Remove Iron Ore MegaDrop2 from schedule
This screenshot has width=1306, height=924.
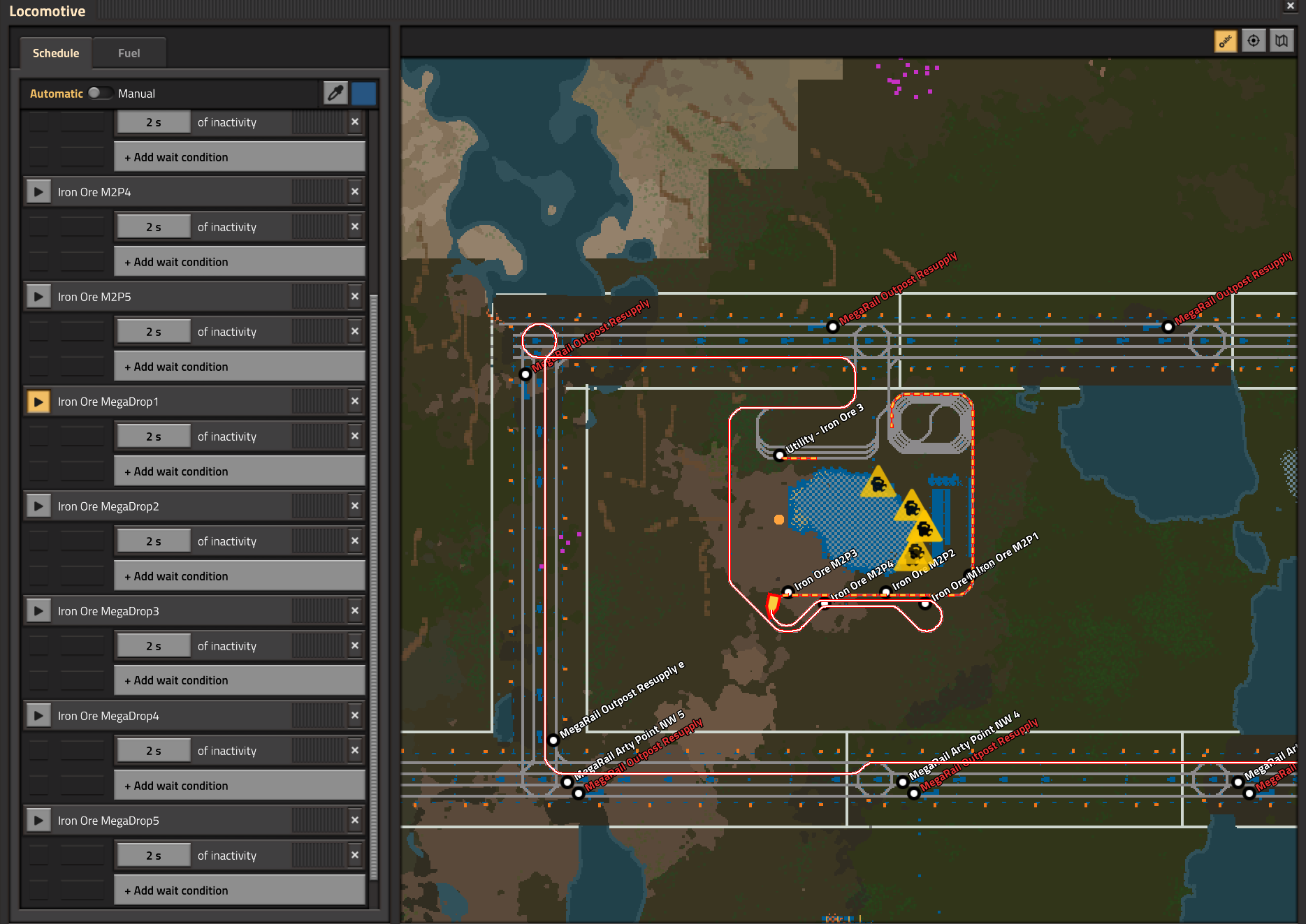(355, 506)
